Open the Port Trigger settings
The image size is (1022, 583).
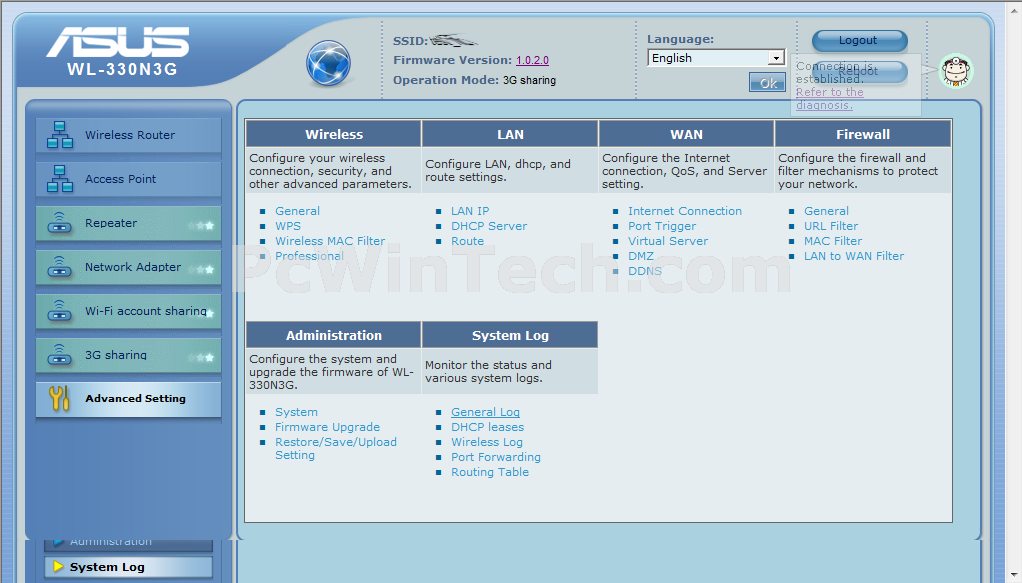pyautogui.click(x=662, y=226)
